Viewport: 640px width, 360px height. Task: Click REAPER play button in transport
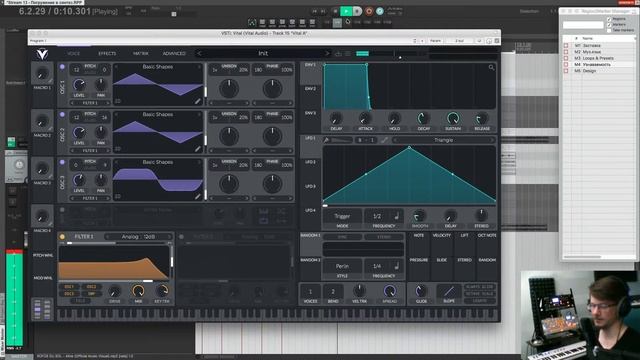click(346, 11)
